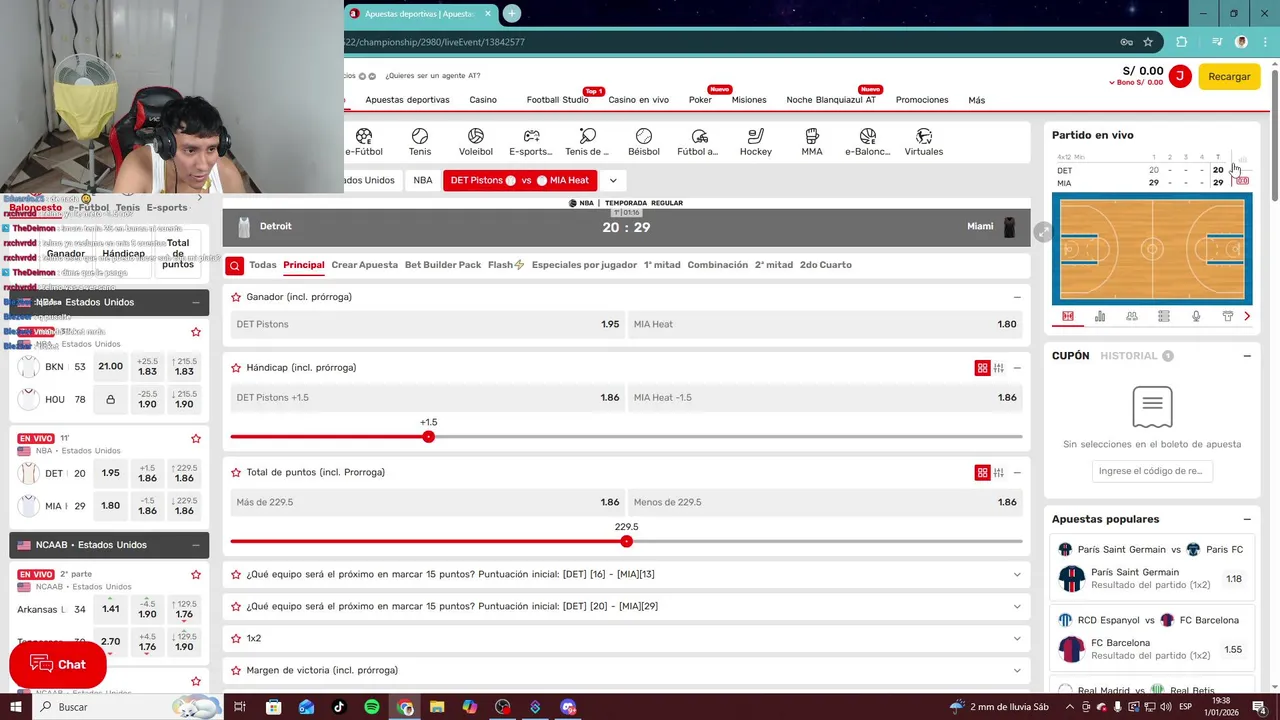
Task: Click the Recargar button
Action: tap(1229, 77)
